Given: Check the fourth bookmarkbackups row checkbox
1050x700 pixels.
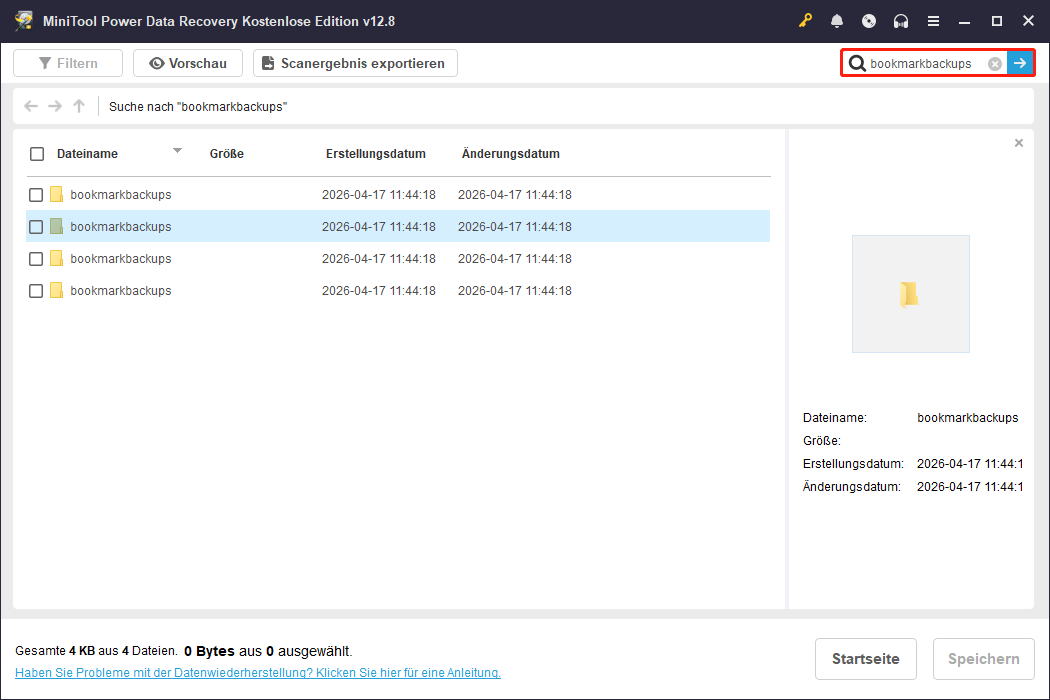Looking at the screenshot, I should pos(36,291).
